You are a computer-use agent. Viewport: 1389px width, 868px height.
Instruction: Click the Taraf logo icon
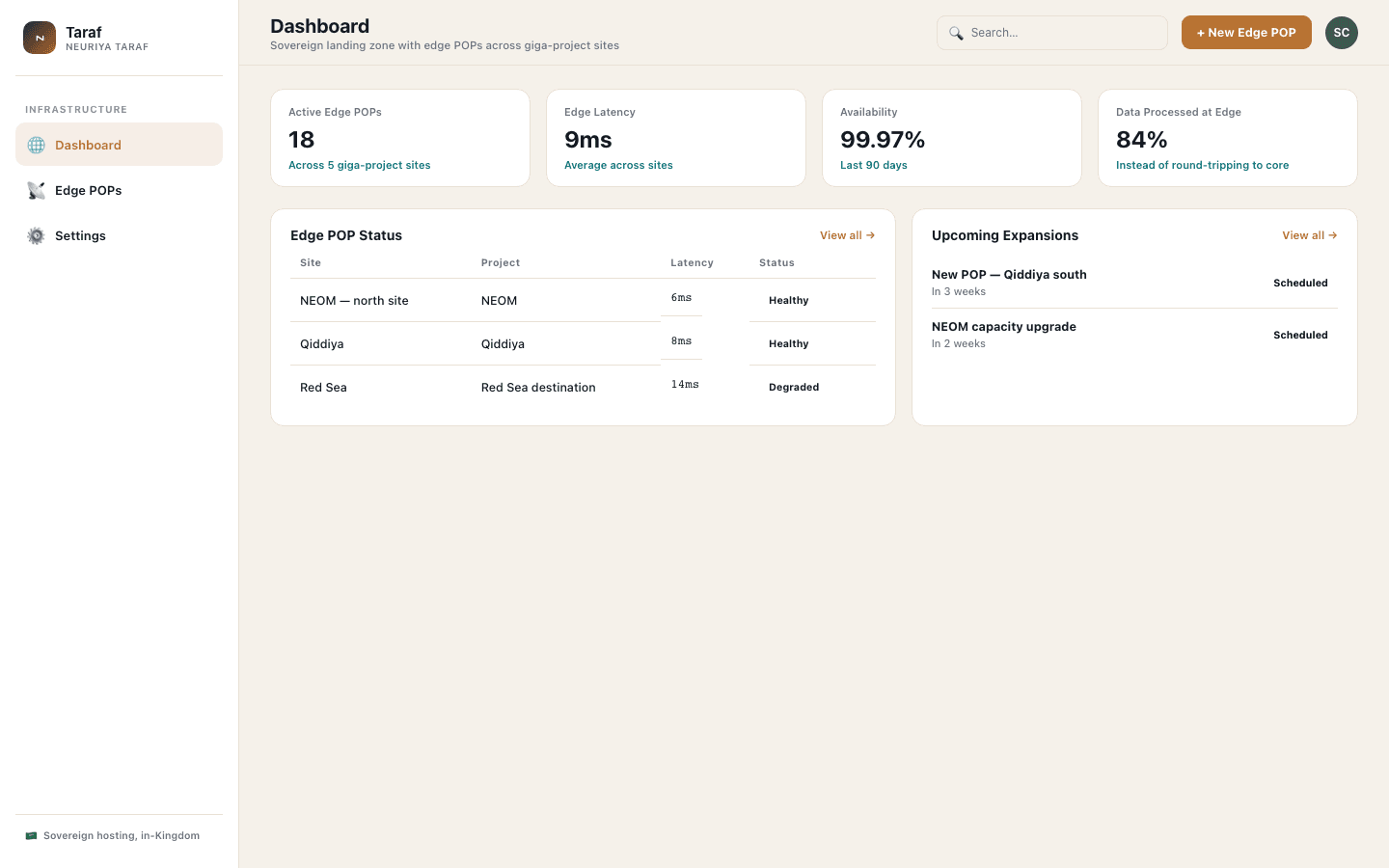40,38
